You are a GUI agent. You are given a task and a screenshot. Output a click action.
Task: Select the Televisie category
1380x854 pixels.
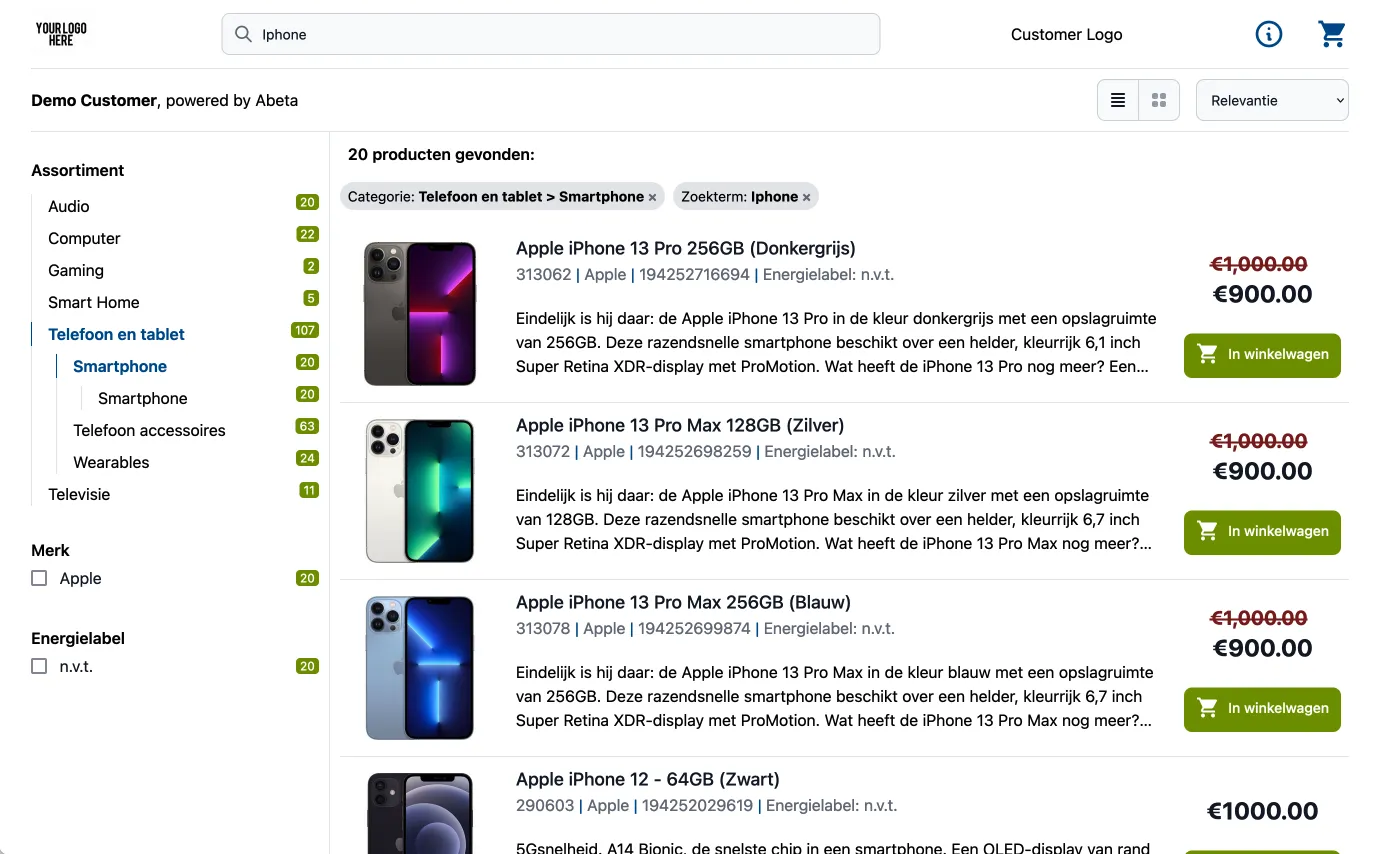79,494
